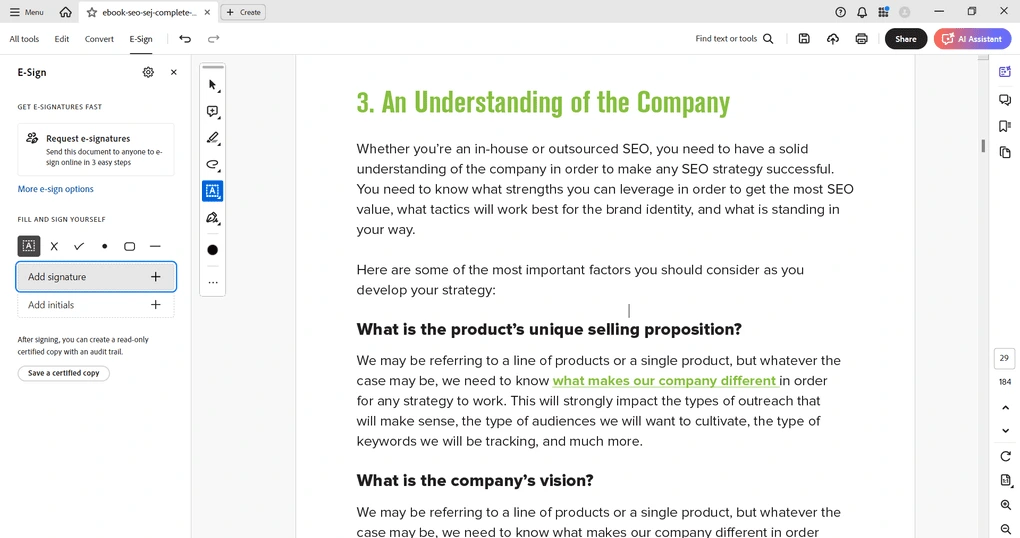Open the black color picker circle
The height and width of the screenshot is (538, 1020).
[212, 250]
